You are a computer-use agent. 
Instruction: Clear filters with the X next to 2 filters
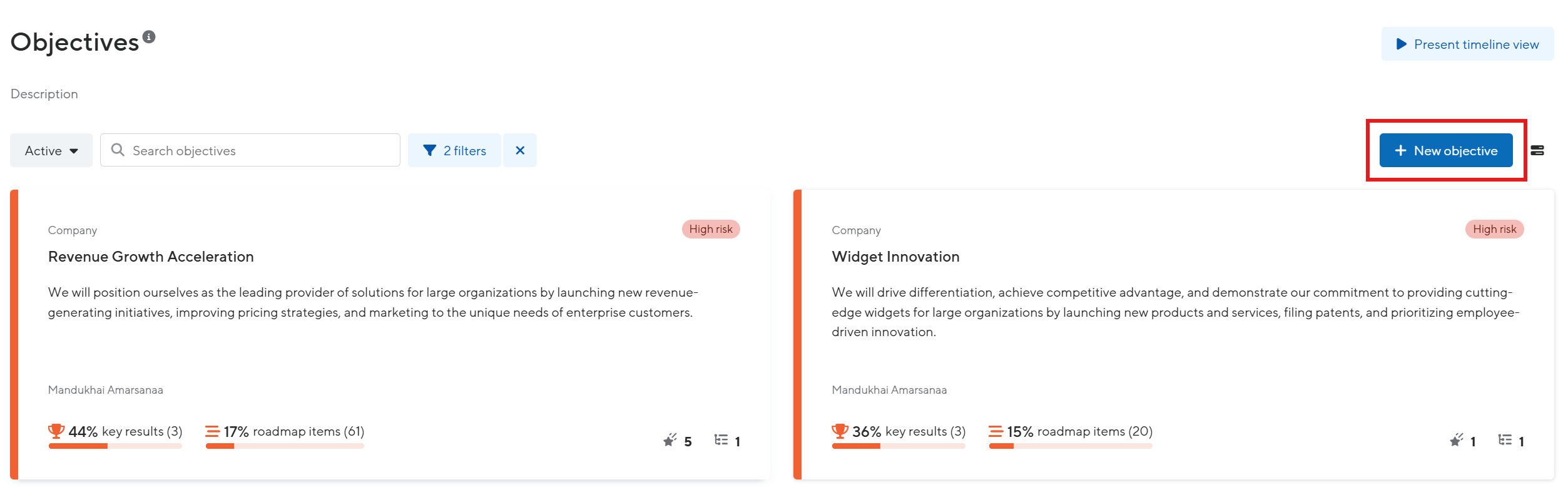pos(520,150)
